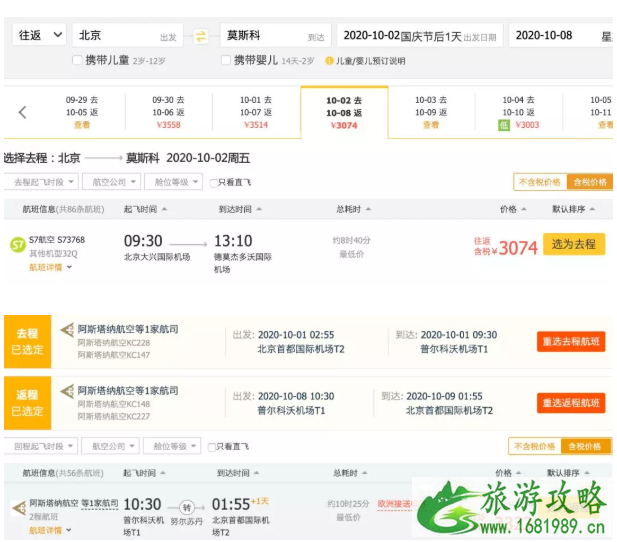Click the S7航空 S73768 flight number text

[x=57, y=240]
